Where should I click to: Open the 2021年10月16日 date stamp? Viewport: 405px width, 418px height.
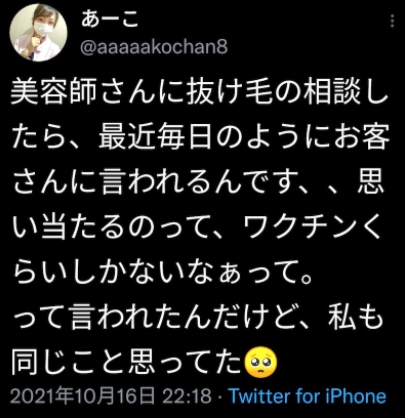[83, 396]
